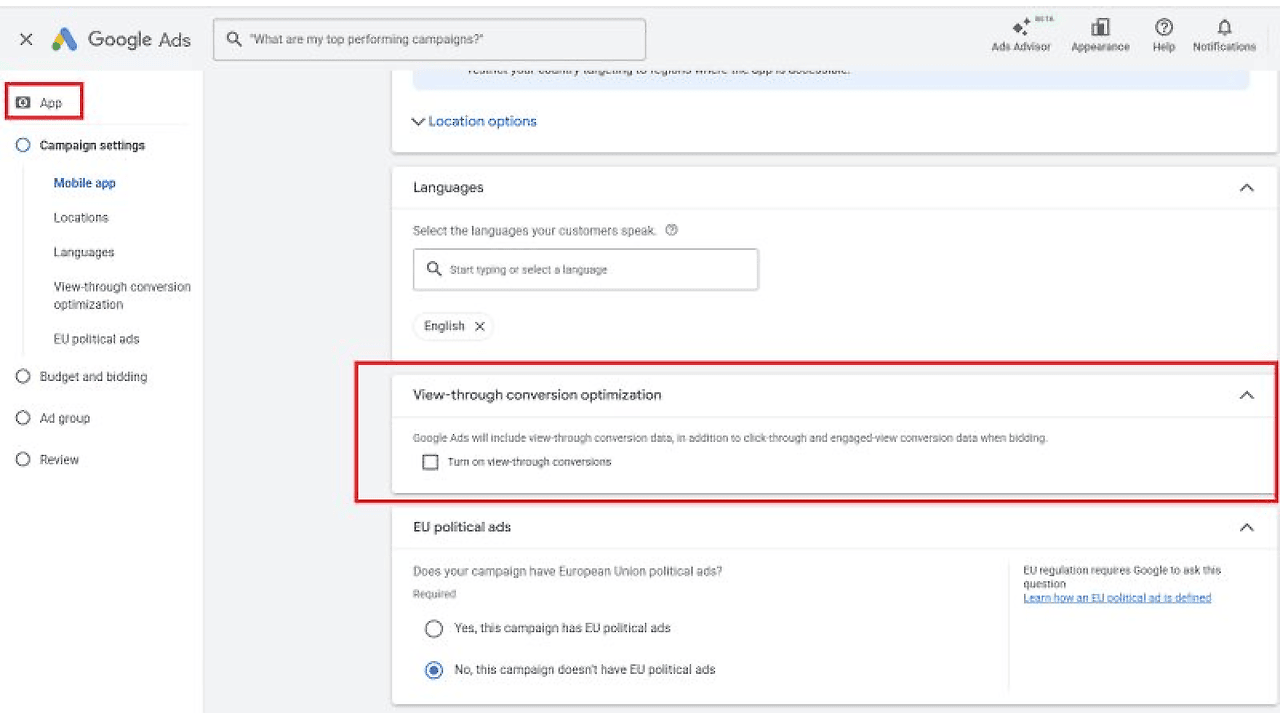The height and width of the screenshot is (720, 1280).
Task: Open Ads Advisor beta icon
Action: click(x=1020, y=29)
